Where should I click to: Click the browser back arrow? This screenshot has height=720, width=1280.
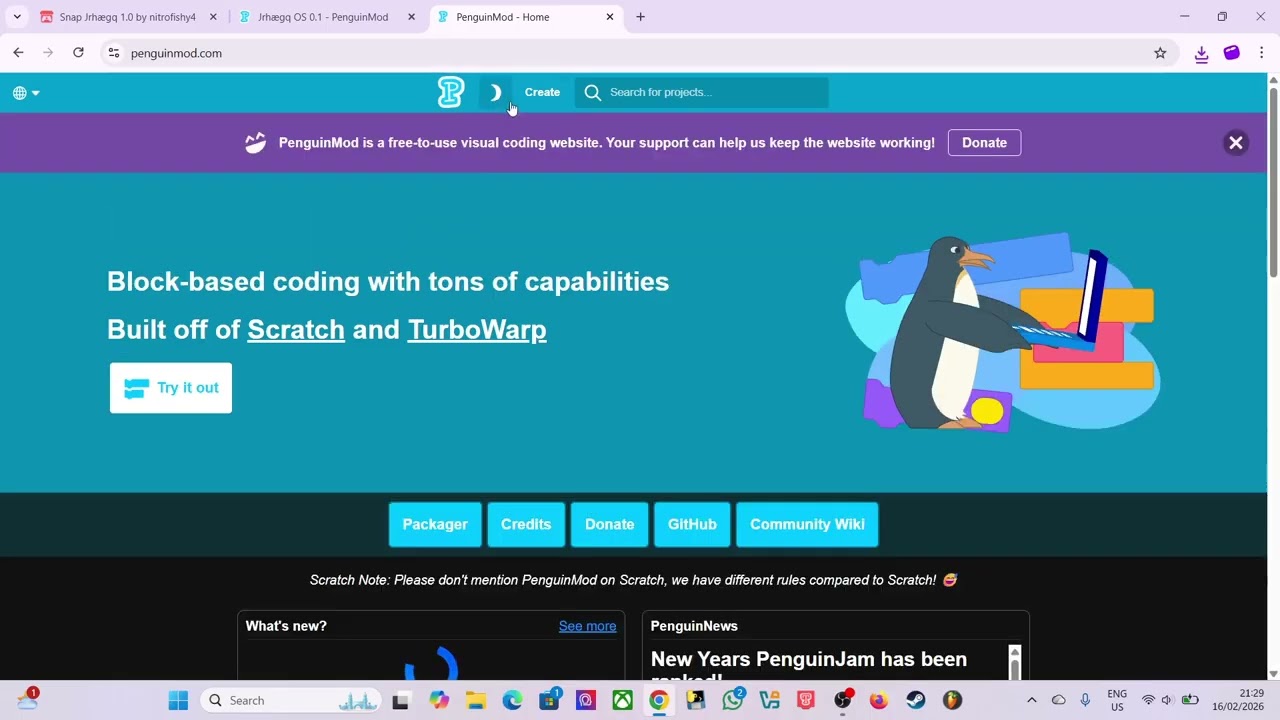pyautogui.click(x=18, y=53)
